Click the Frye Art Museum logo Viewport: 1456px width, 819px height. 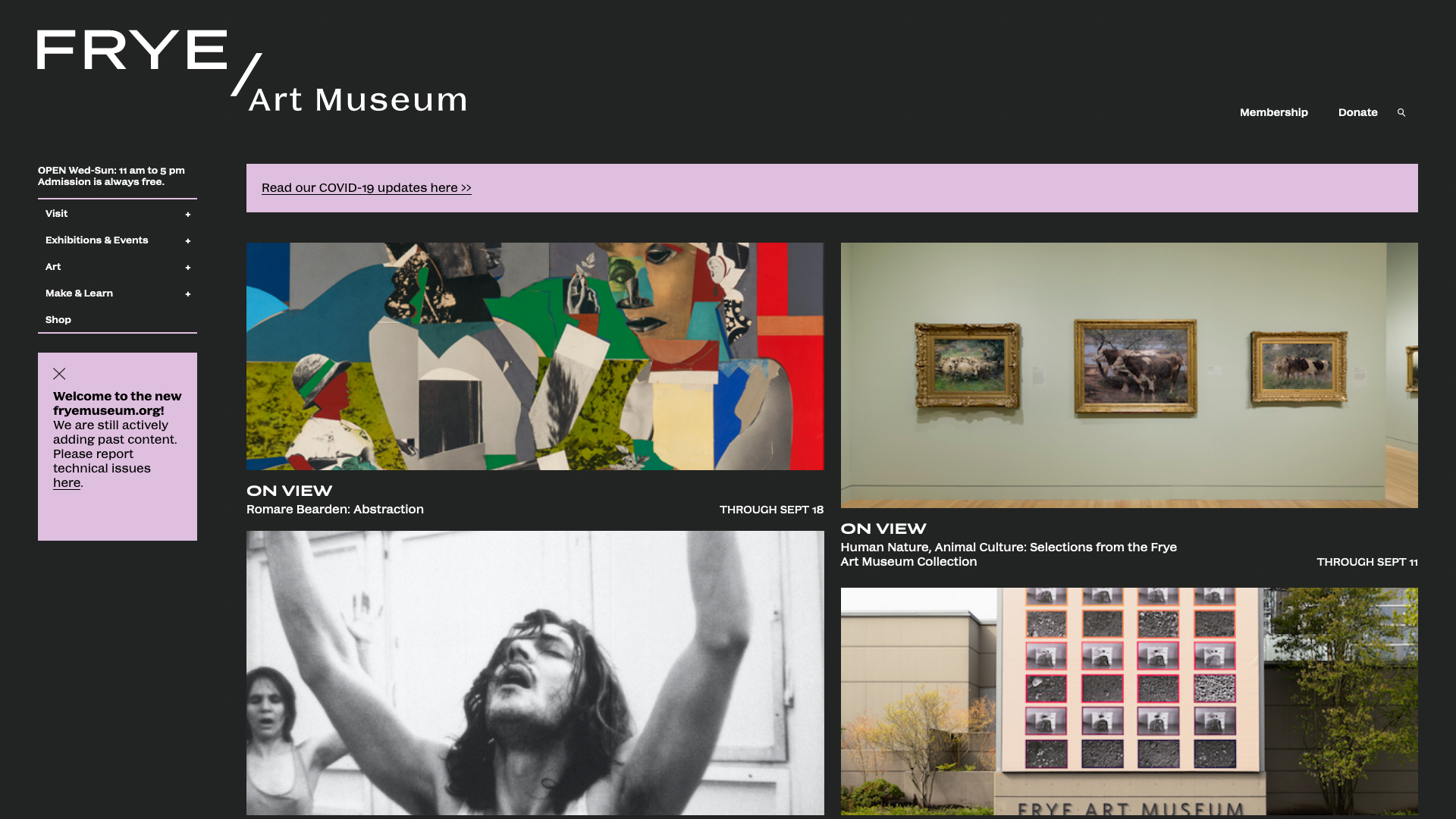tap(252, 72)
